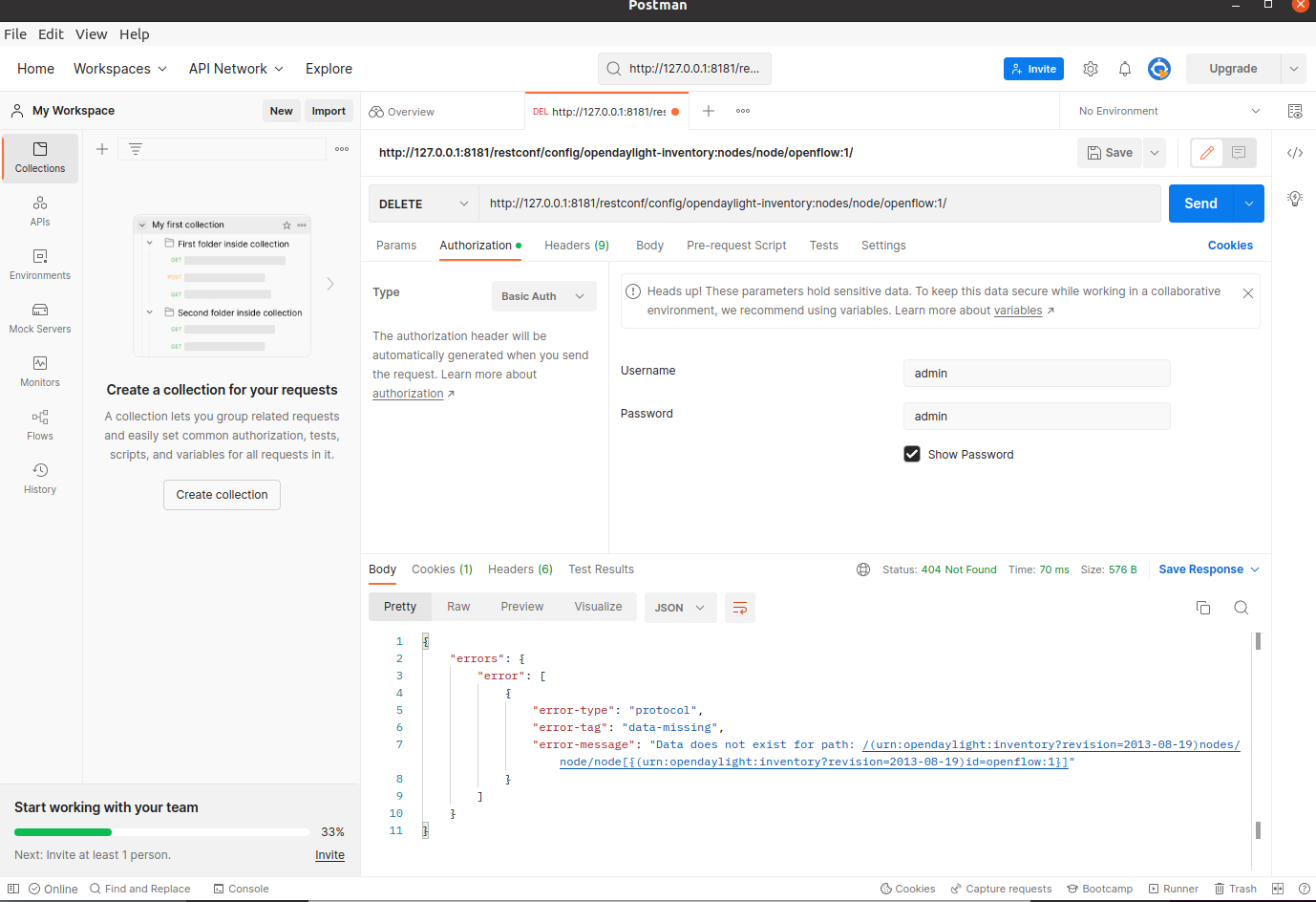Open the comments icon near Save
This screenshot has width=1316, height=902.
coord(1239,153)
